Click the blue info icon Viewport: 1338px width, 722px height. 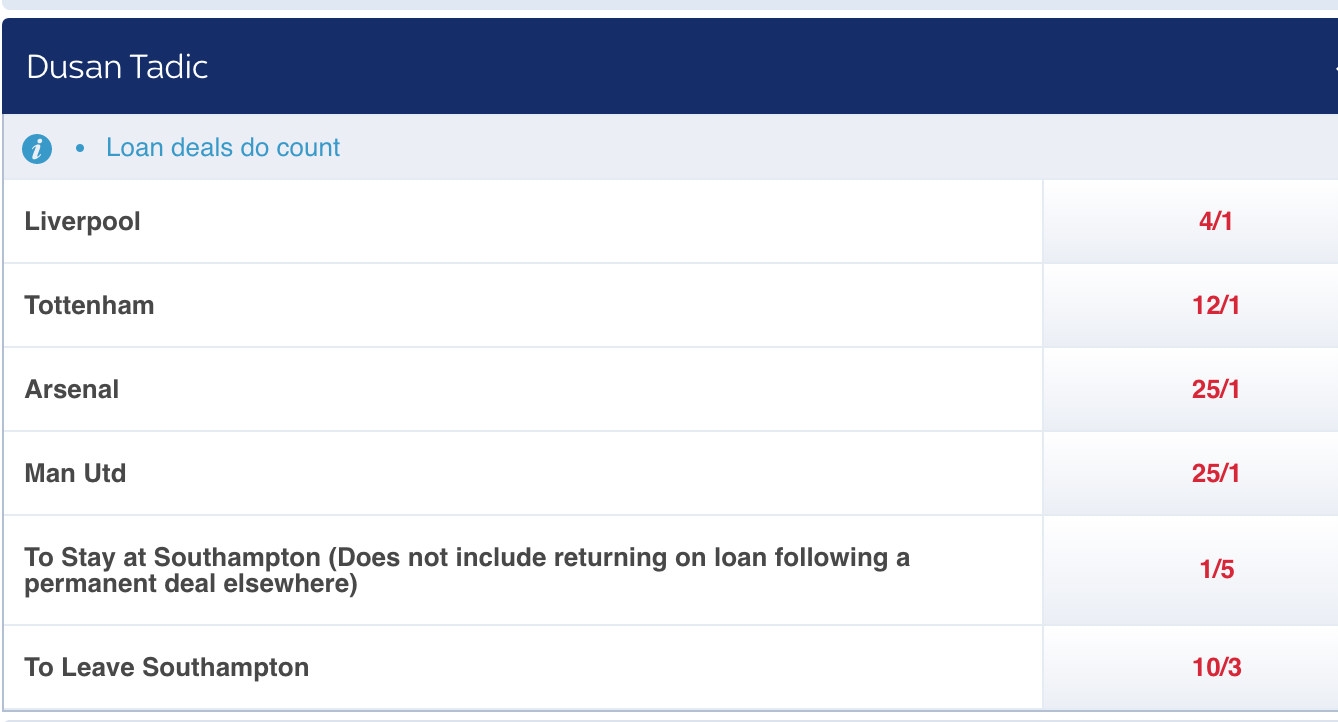37,149
